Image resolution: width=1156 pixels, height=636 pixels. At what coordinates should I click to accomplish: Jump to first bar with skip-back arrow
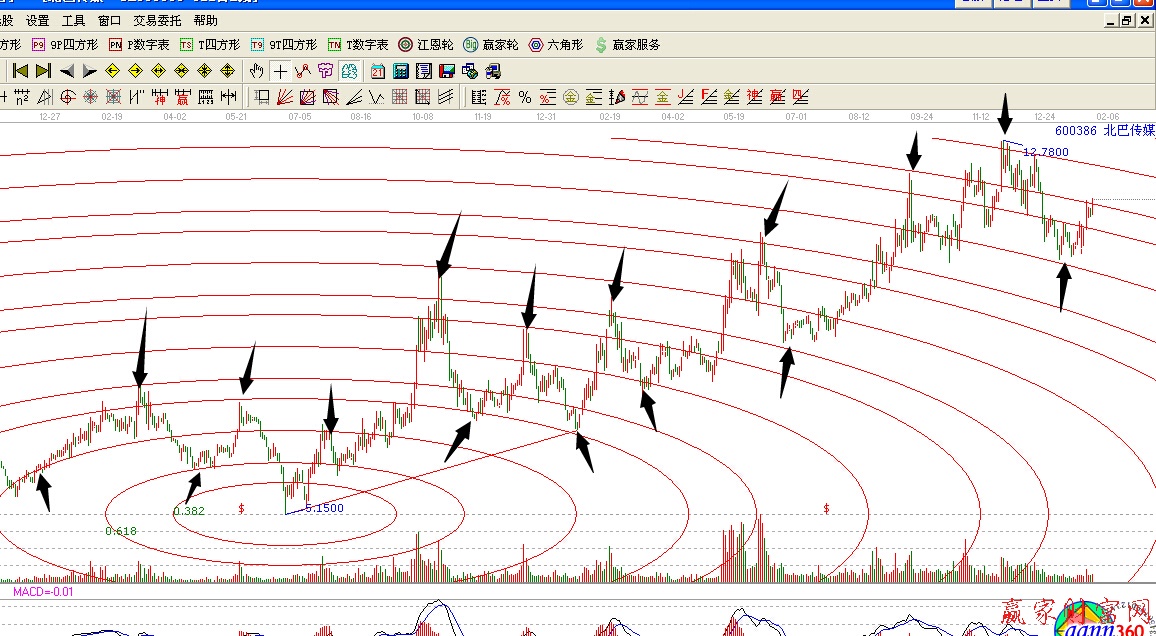tap(20, 71)
